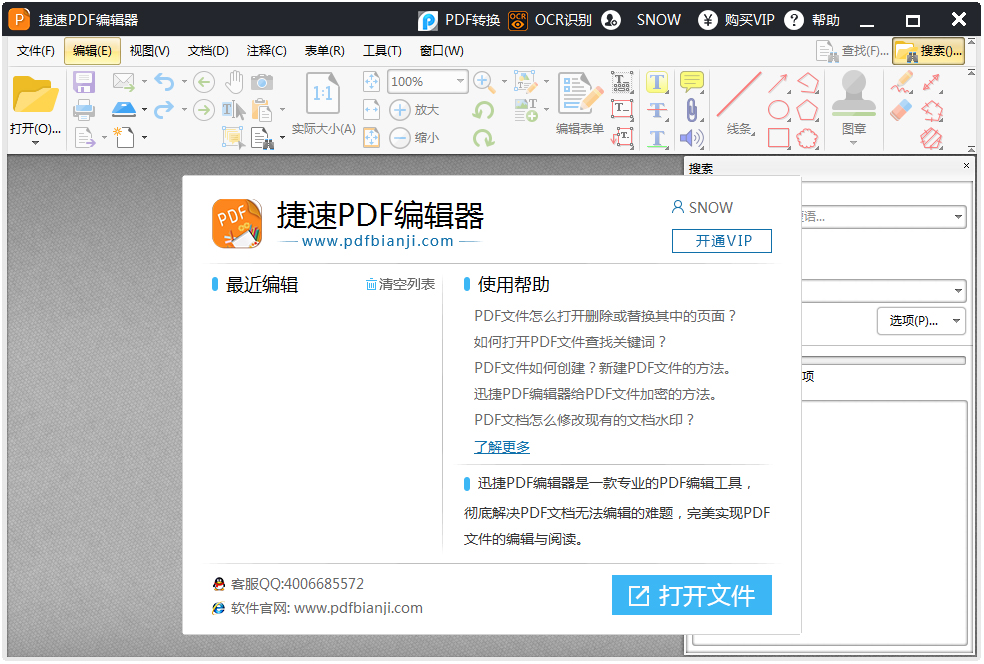Screen dimensions: 984x664
Task: Rotate the page clockwise
Action: pos(483,137)
